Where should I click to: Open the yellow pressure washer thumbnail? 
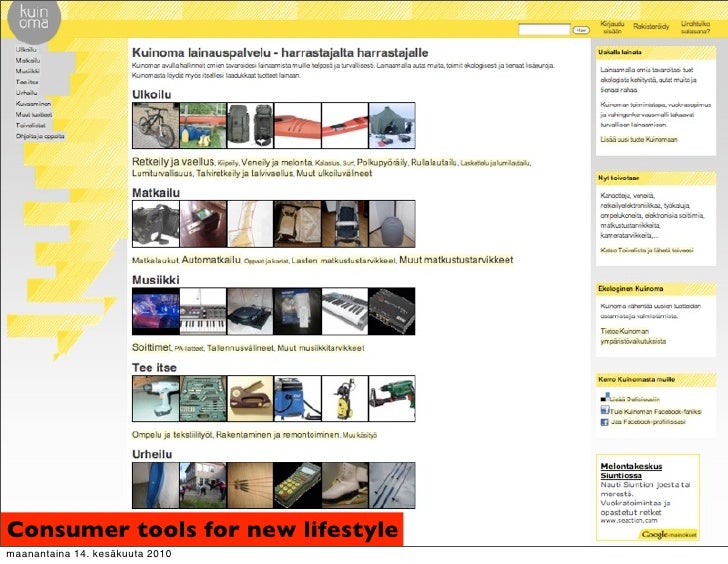click(344, 399)
